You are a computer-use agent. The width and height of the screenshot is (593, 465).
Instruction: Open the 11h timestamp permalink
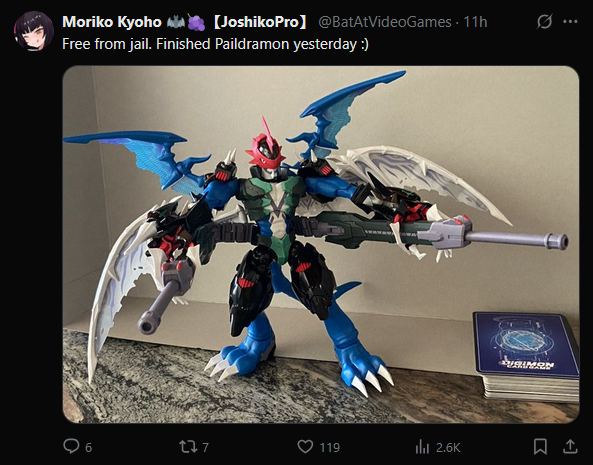[x=475, y=22]
